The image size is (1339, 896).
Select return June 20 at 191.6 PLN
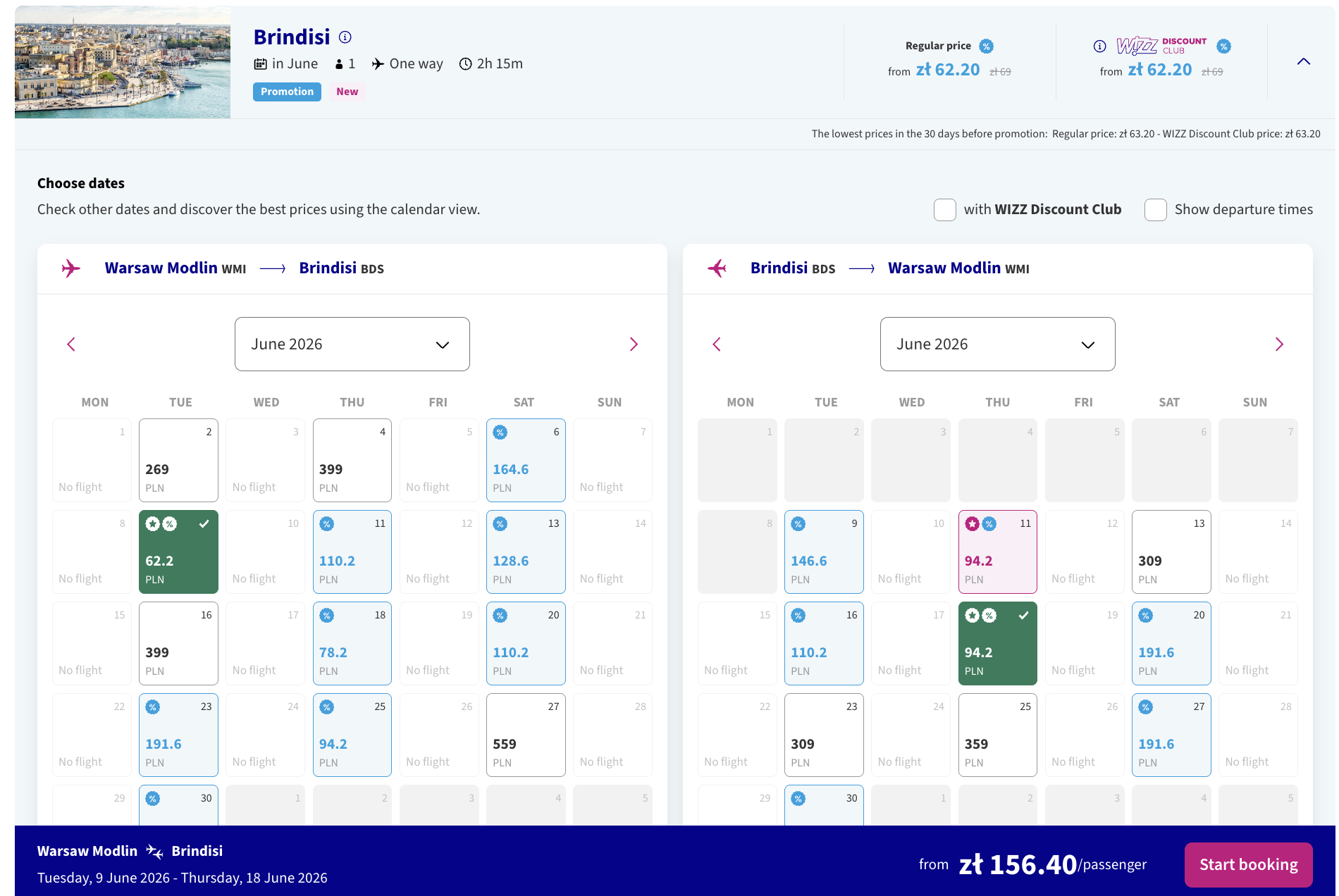[1171, 643]
